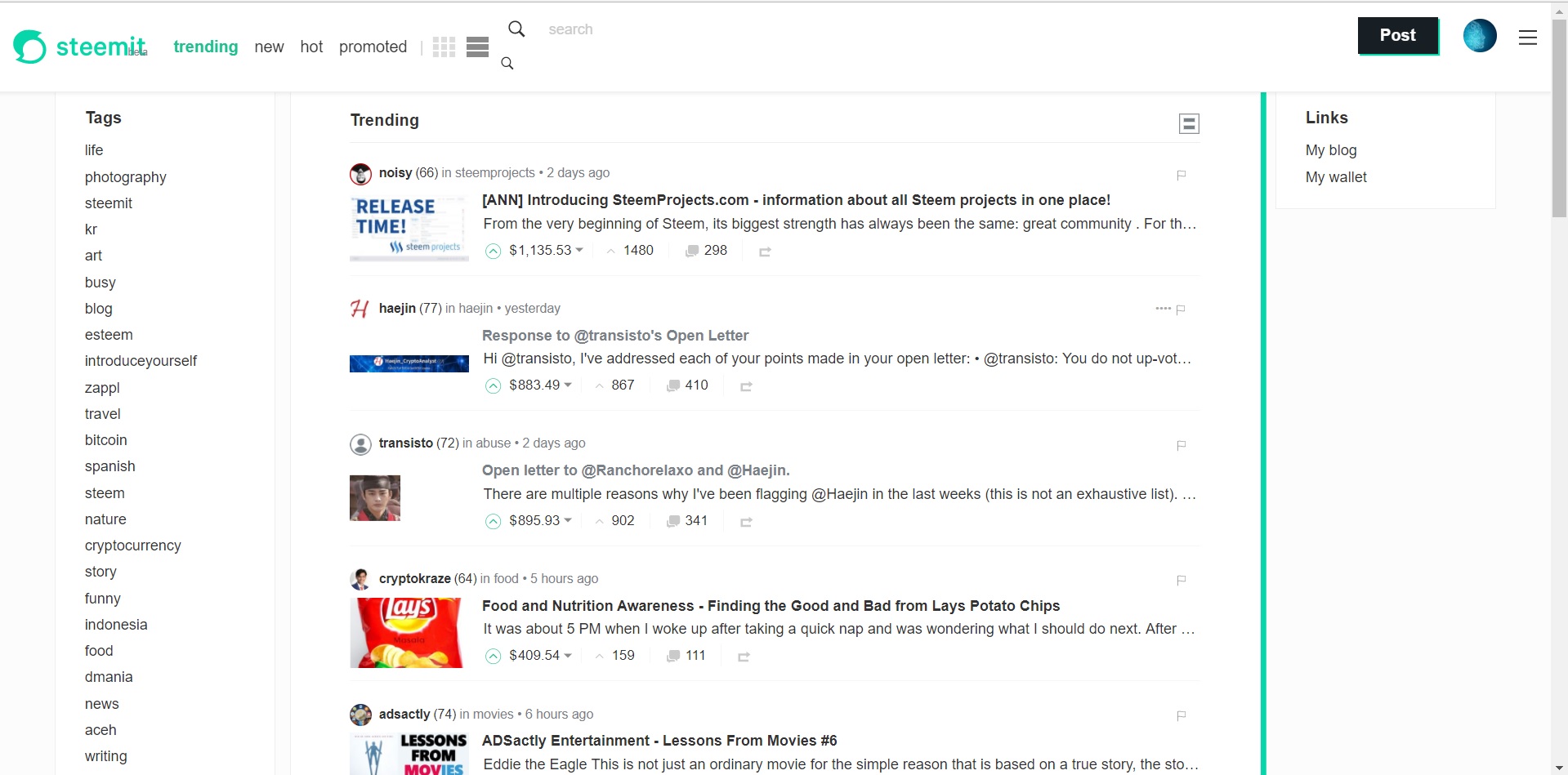Select the promoted tab

[x=373, y=47]
